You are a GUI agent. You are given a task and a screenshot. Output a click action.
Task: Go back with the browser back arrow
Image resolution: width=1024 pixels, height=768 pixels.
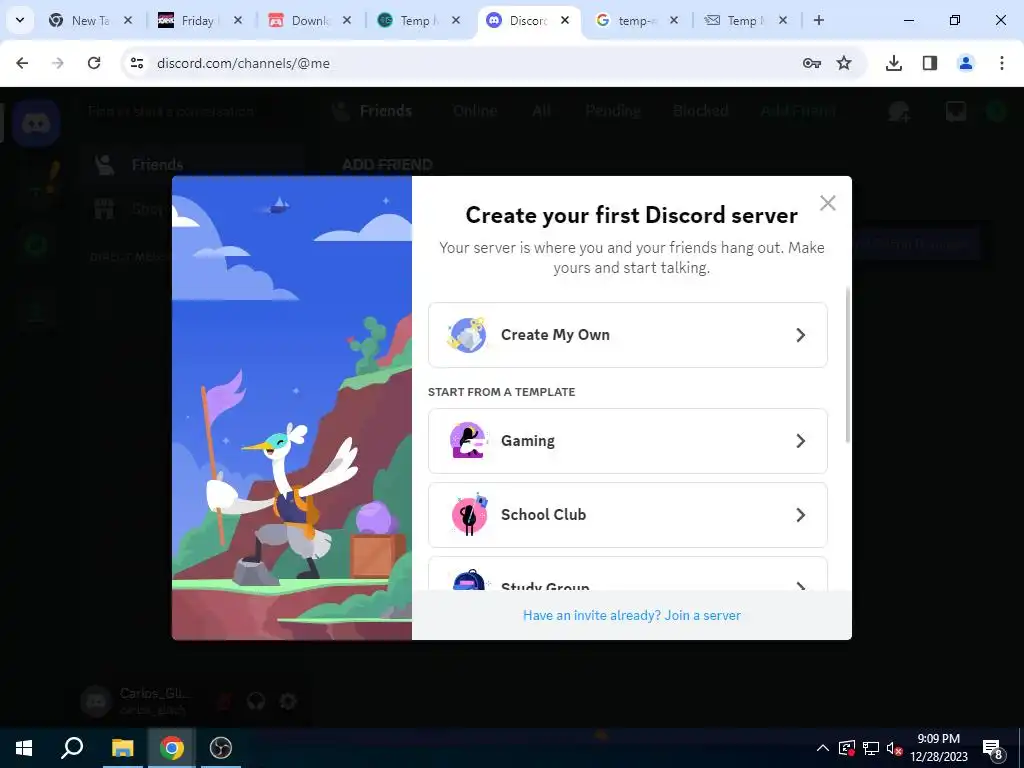point(22,63)
